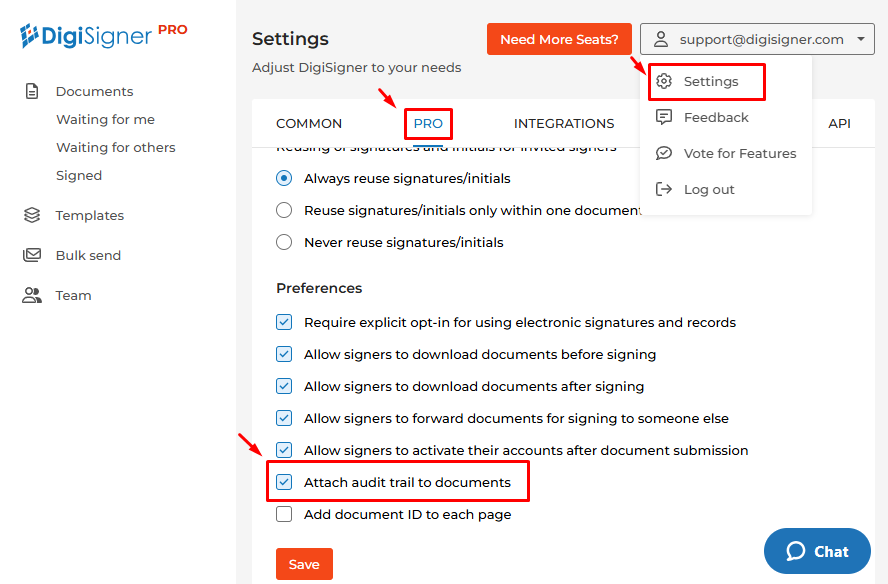
Task: Click the Templates stack icon
Action: (x=32, y=215)
